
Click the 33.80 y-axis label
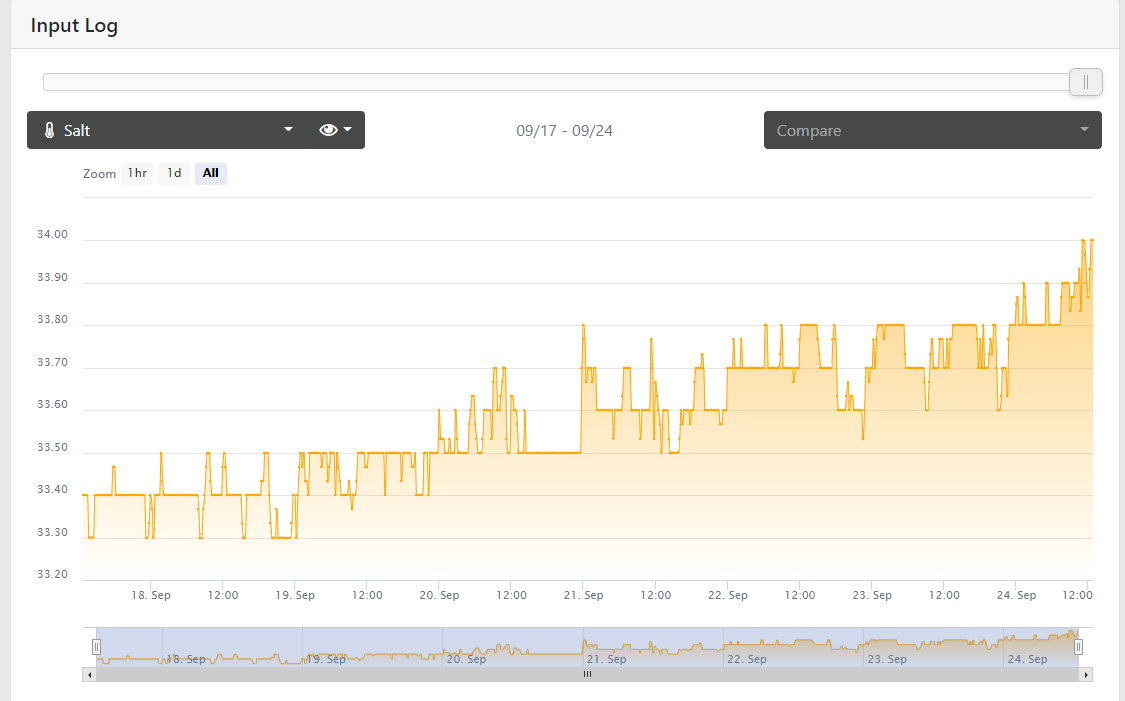click(x=52, y=320)
